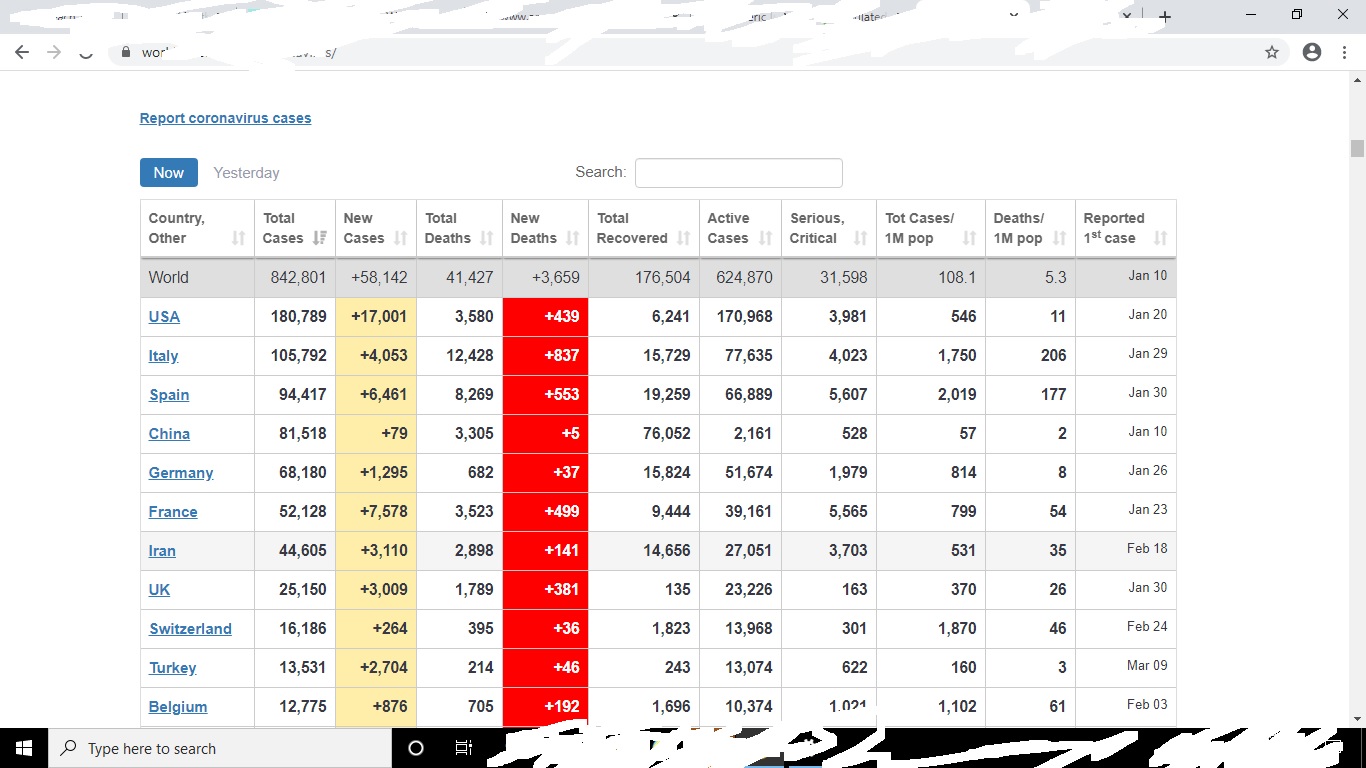Screen dimensions: 1366x768
Task: Sort table by Active Cases column
Action: (x=739, y=228)
